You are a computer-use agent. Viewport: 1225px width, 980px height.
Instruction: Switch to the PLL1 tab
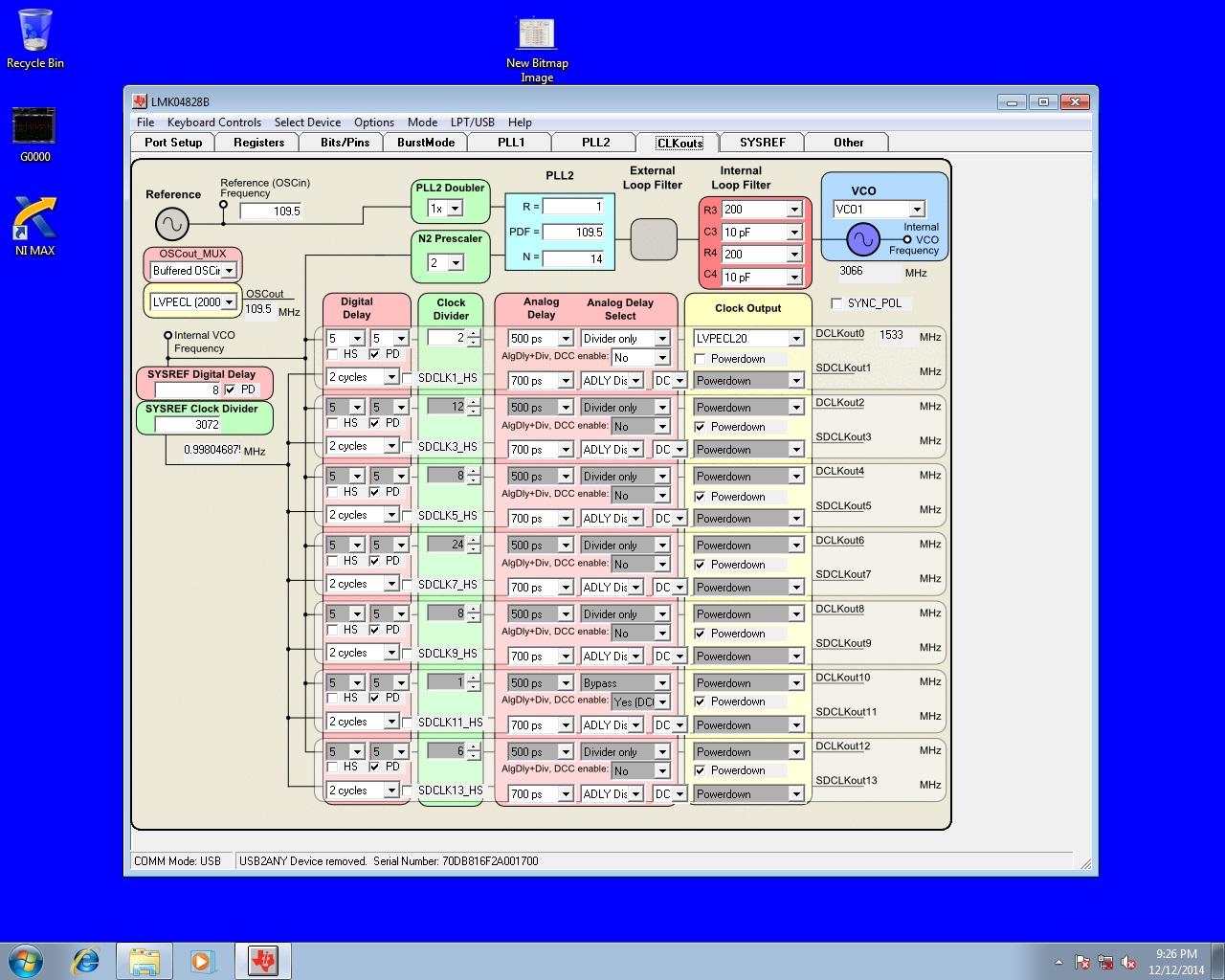(511, 143)
